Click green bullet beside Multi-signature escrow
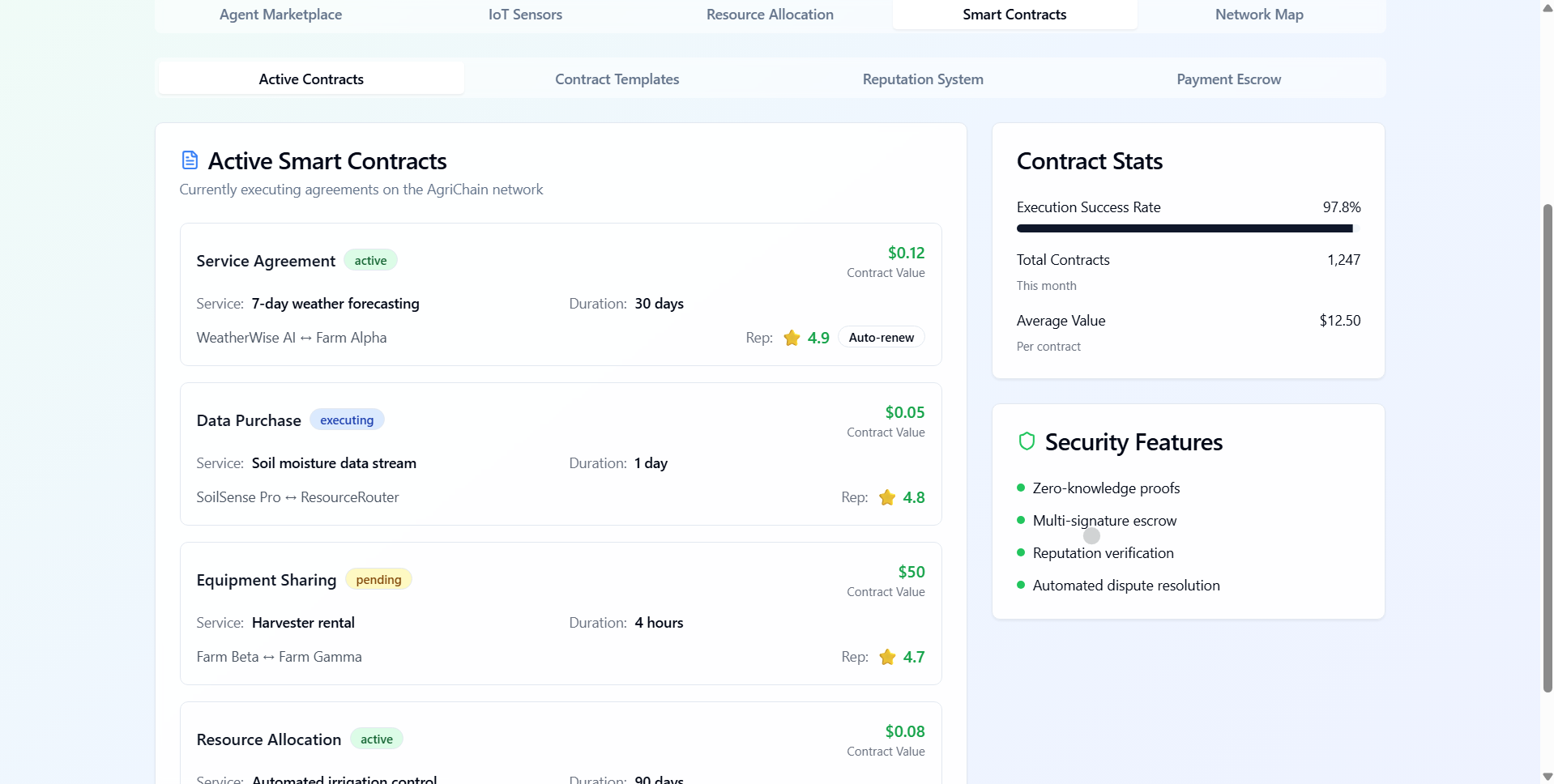Viewport: 1554px width, 784px height. pyautogui.click(x=1021, y=520)
